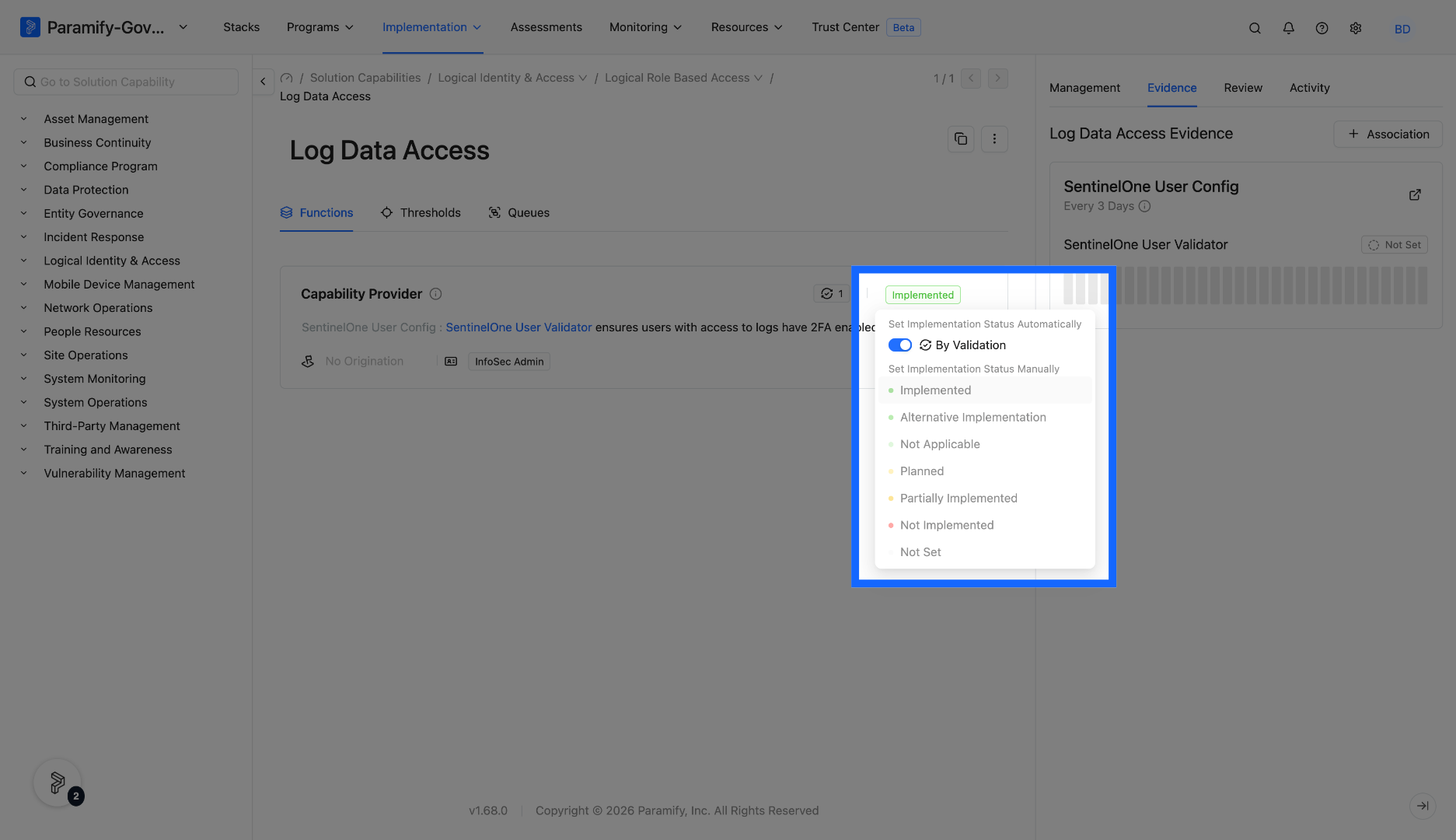Set status to Not Implemented
Screen dimensions: 1456x840
pyautogui.click(x=985, y=525)
